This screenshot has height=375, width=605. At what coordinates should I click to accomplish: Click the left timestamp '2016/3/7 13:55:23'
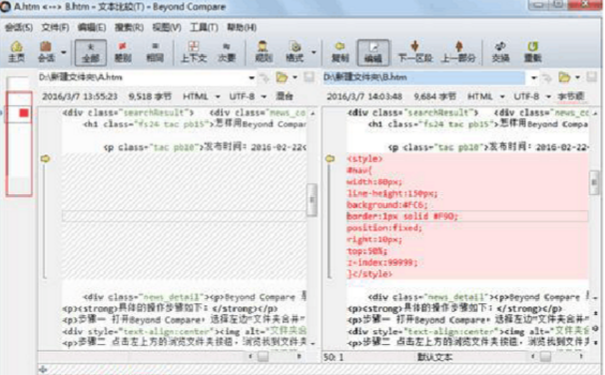pyautogui.click(x=80, y=96)
